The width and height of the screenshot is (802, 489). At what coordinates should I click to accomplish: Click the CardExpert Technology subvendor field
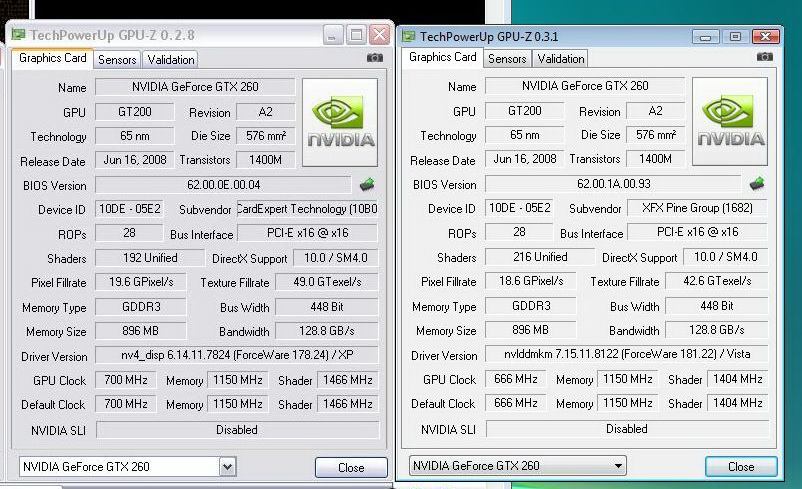click(x=307, y=209)
